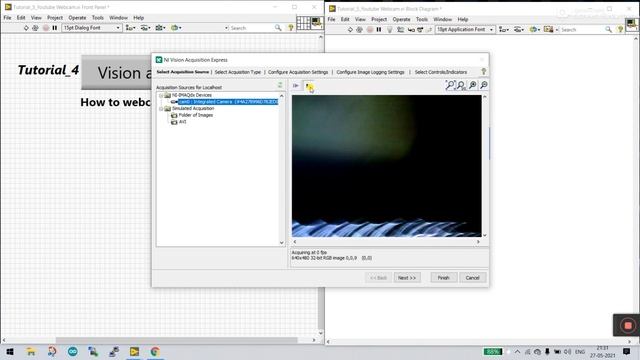The width and height of the screenshot is (640, 360).
Task: Click the single-shot acquire play icon
Action: point(296,86)
